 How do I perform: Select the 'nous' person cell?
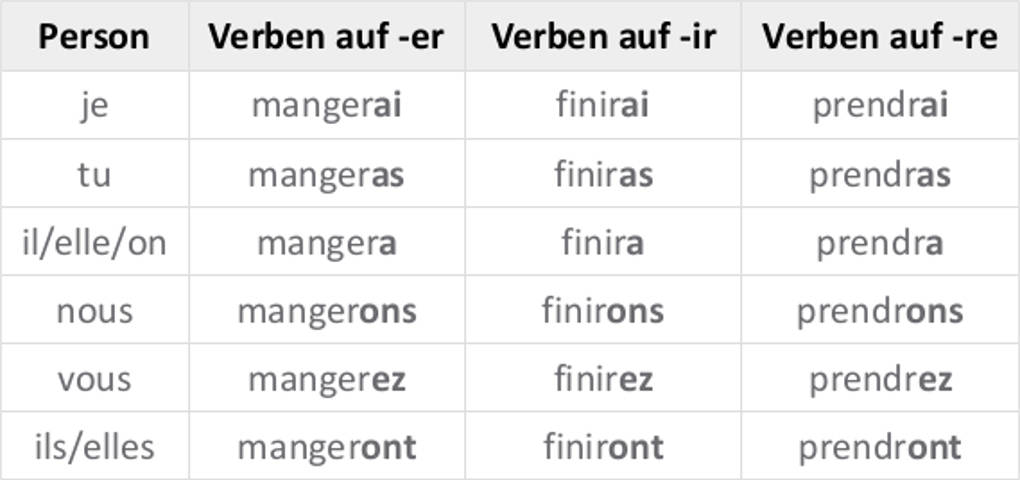(x=94, y=311)
